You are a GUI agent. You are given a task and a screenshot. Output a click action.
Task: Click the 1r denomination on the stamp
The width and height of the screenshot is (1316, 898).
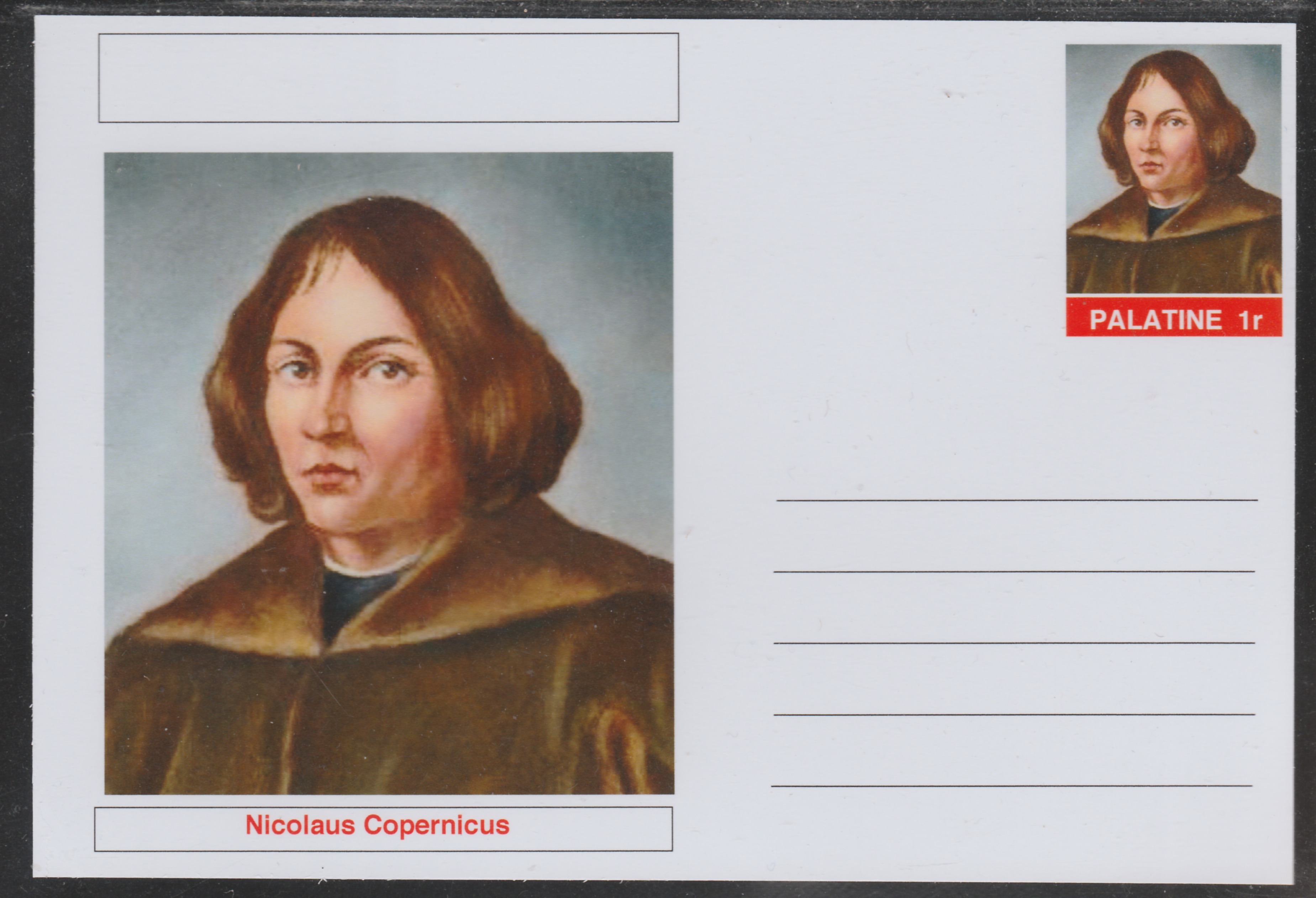(x=1249, y=320)
